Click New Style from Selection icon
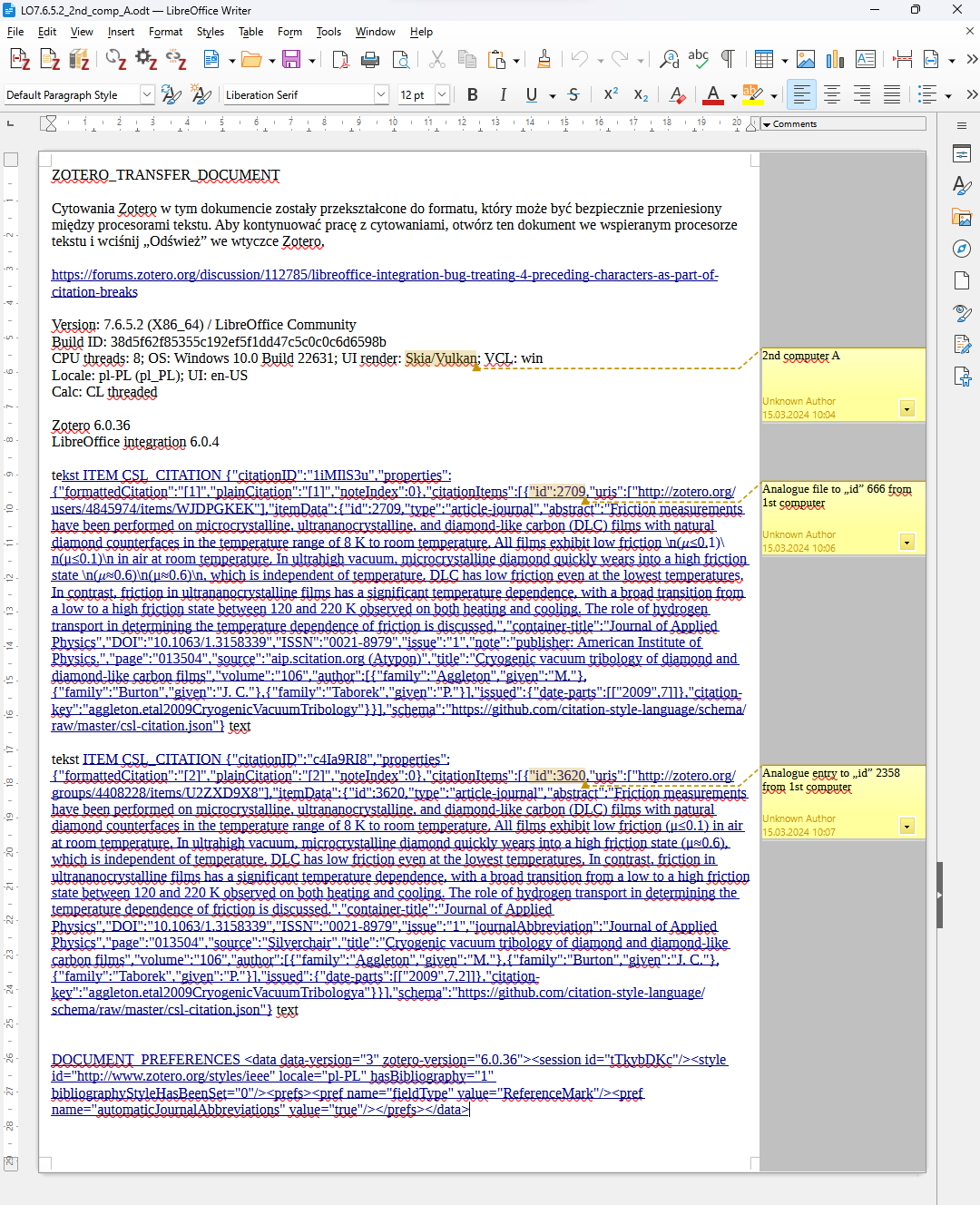Screen dimensions: 980x1205 click(201, 94)
